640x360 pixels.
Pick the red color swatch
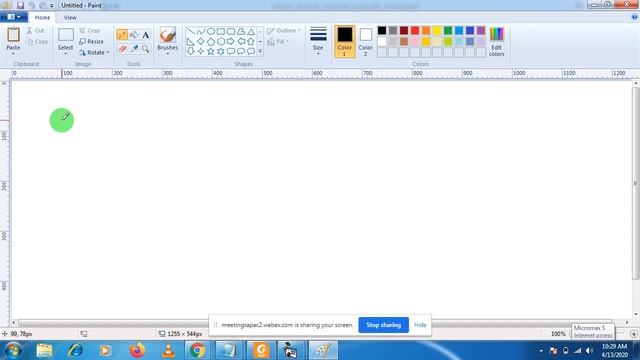(415, 31)
